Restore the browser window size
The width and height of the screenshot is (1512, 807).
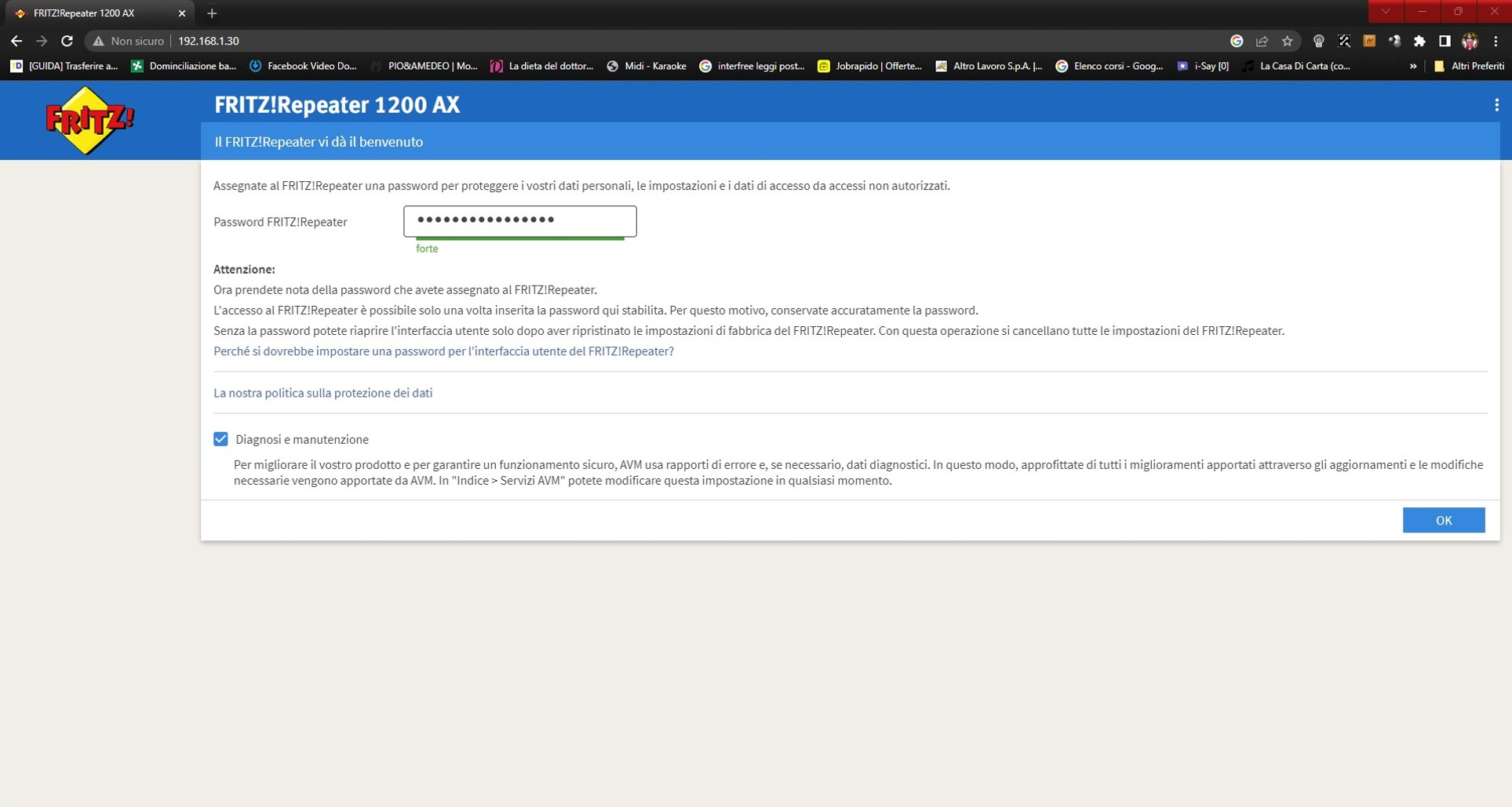click(x=1458, y=11)
